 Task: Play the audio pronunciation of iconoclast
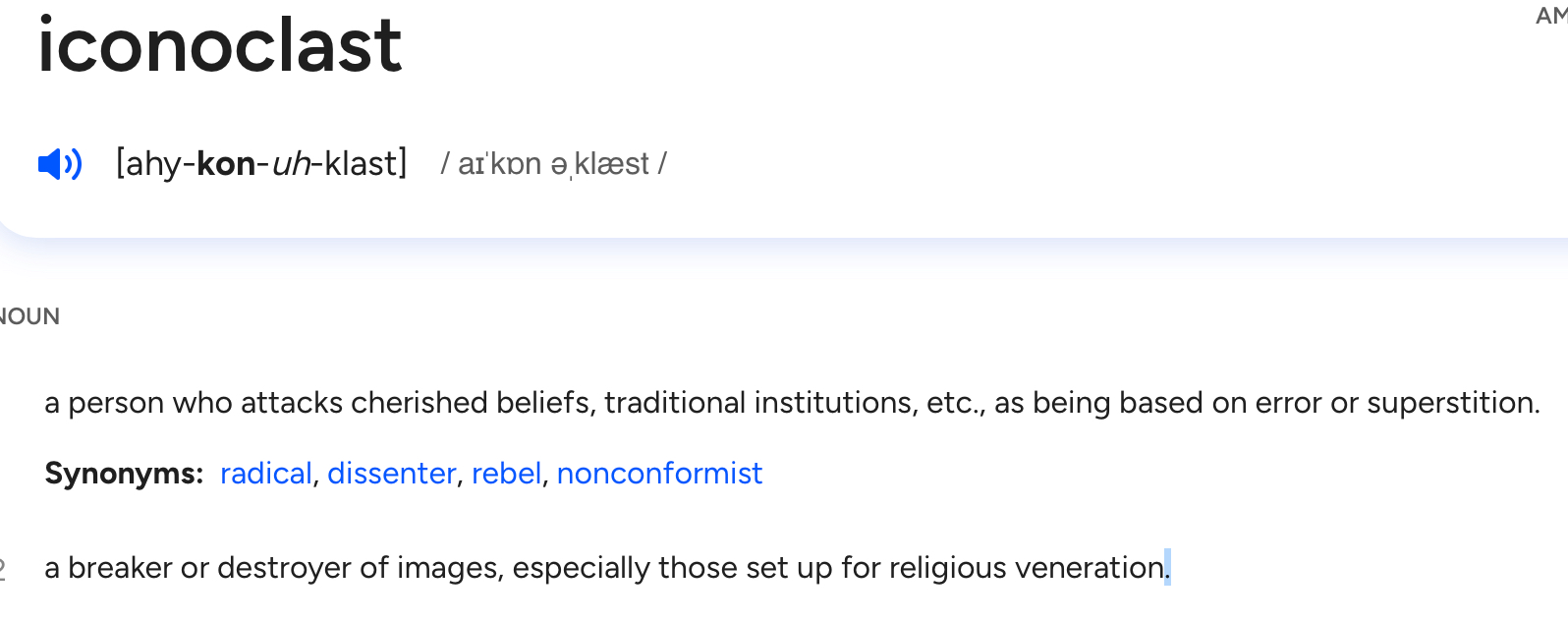pos(60,164)
